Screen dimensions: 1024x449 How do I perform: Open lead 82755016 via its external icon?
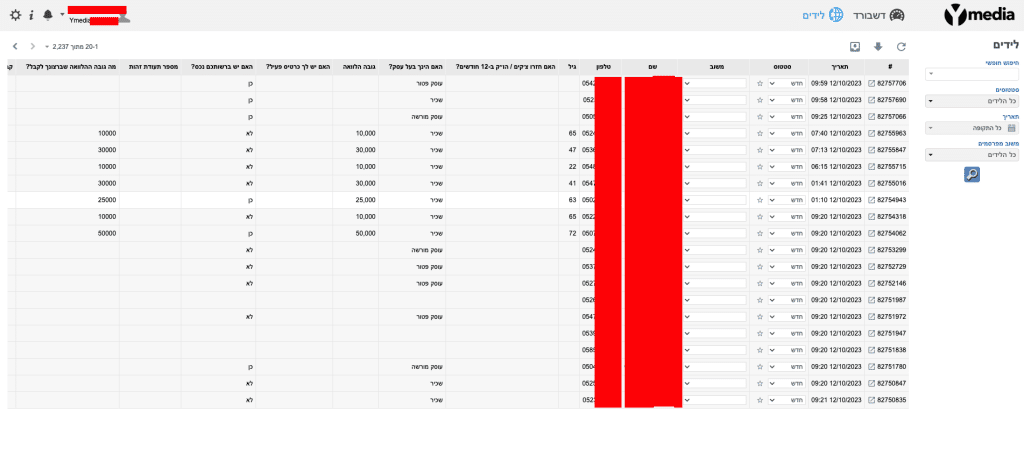871,183
